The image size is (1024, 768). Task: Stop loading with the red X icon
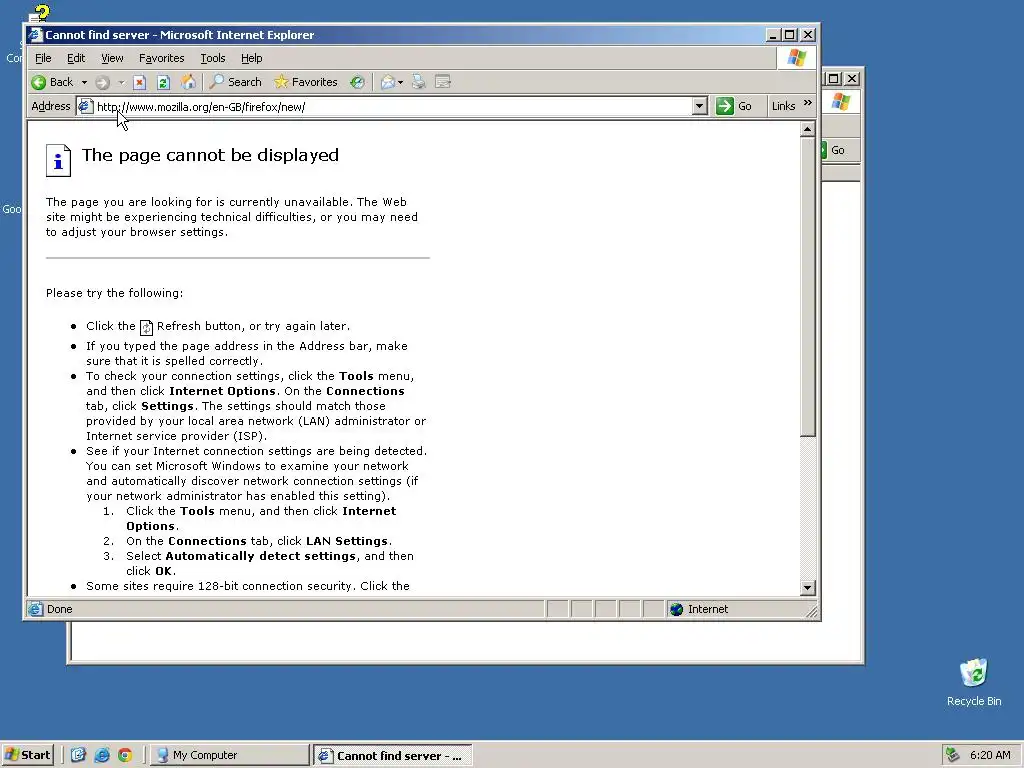[x=139, y=82]
